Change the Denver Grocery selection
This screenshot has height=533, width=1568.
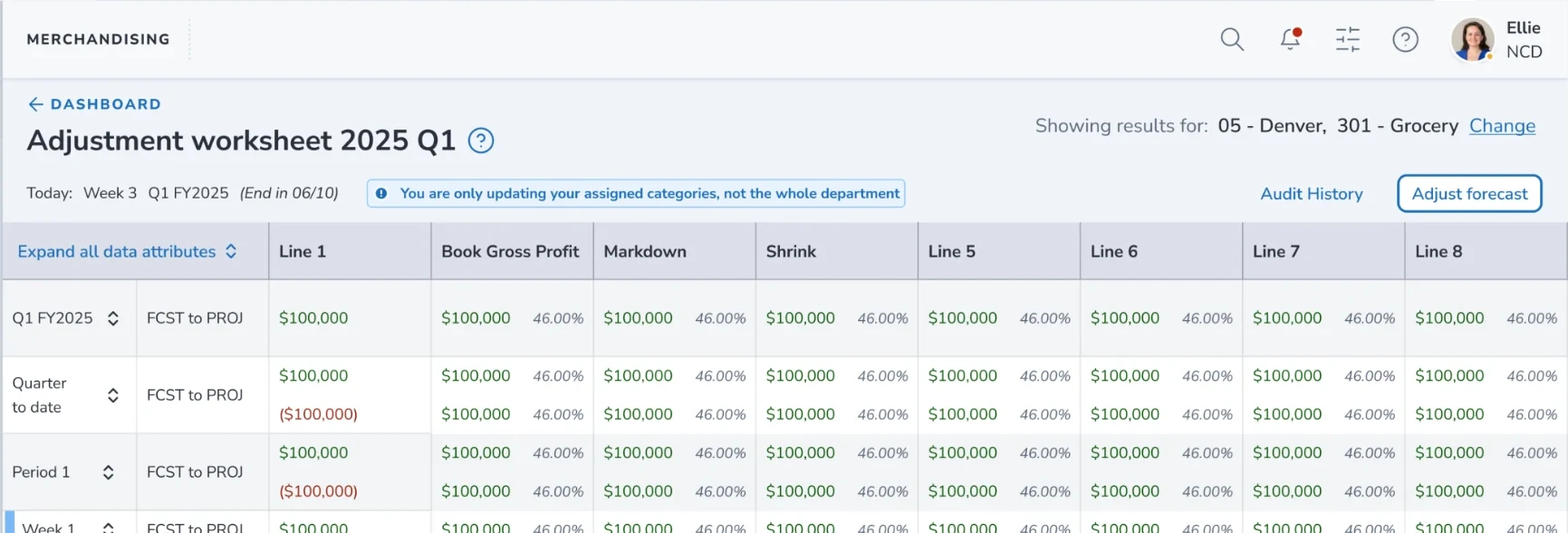pyautogui.click(x=1502, y=126)
